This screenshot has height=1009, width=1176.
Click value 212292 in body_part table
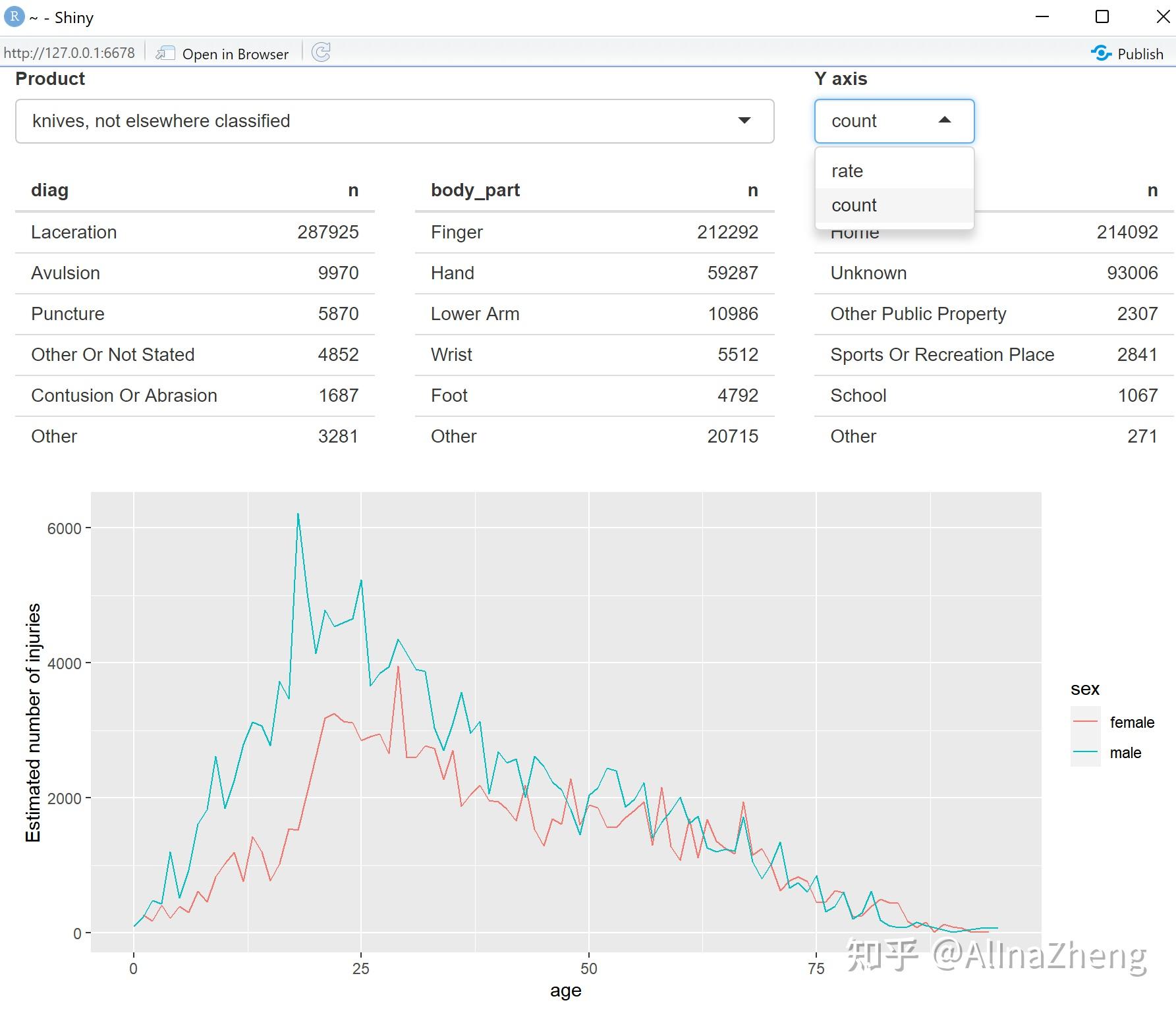coord(728,232)
